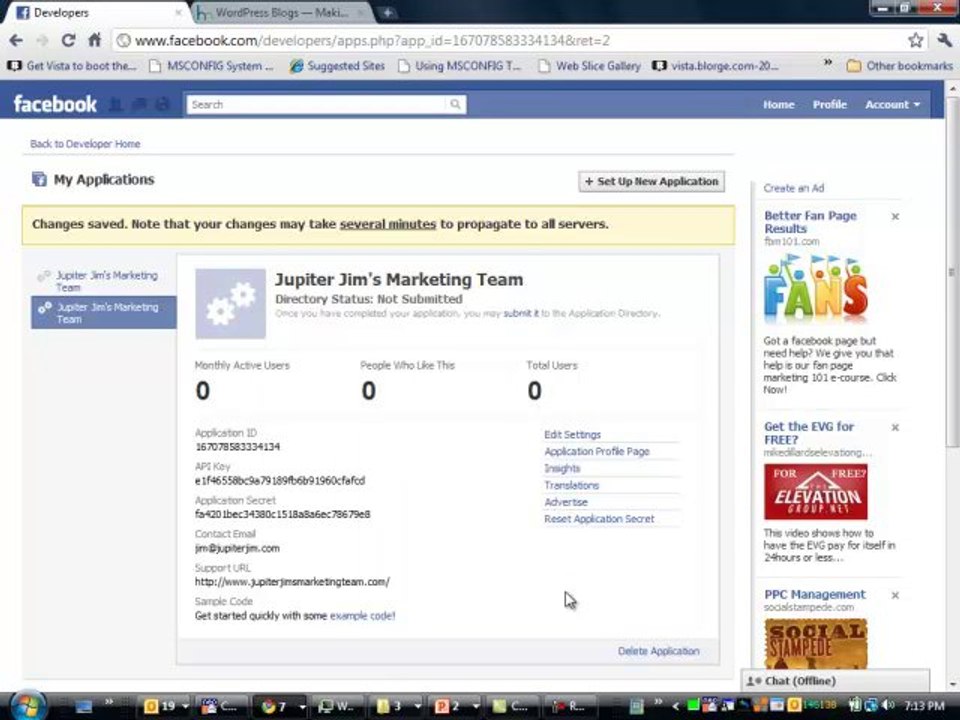This screenshot has height=720, width=960.
Task: Open the Chat (Offline) bar
Action: coord(835,681)
